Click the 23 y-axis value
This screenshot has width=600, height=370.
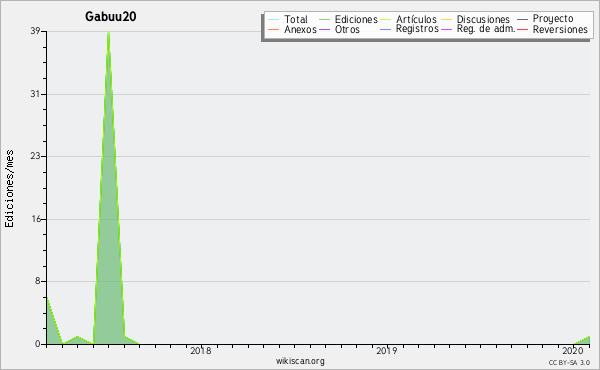click(x=36, y=156)
